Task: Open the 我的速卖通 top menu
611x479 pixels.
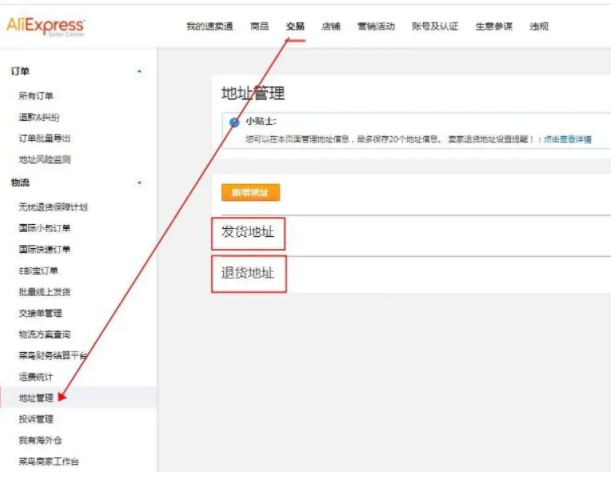Action: coord(210,26)
